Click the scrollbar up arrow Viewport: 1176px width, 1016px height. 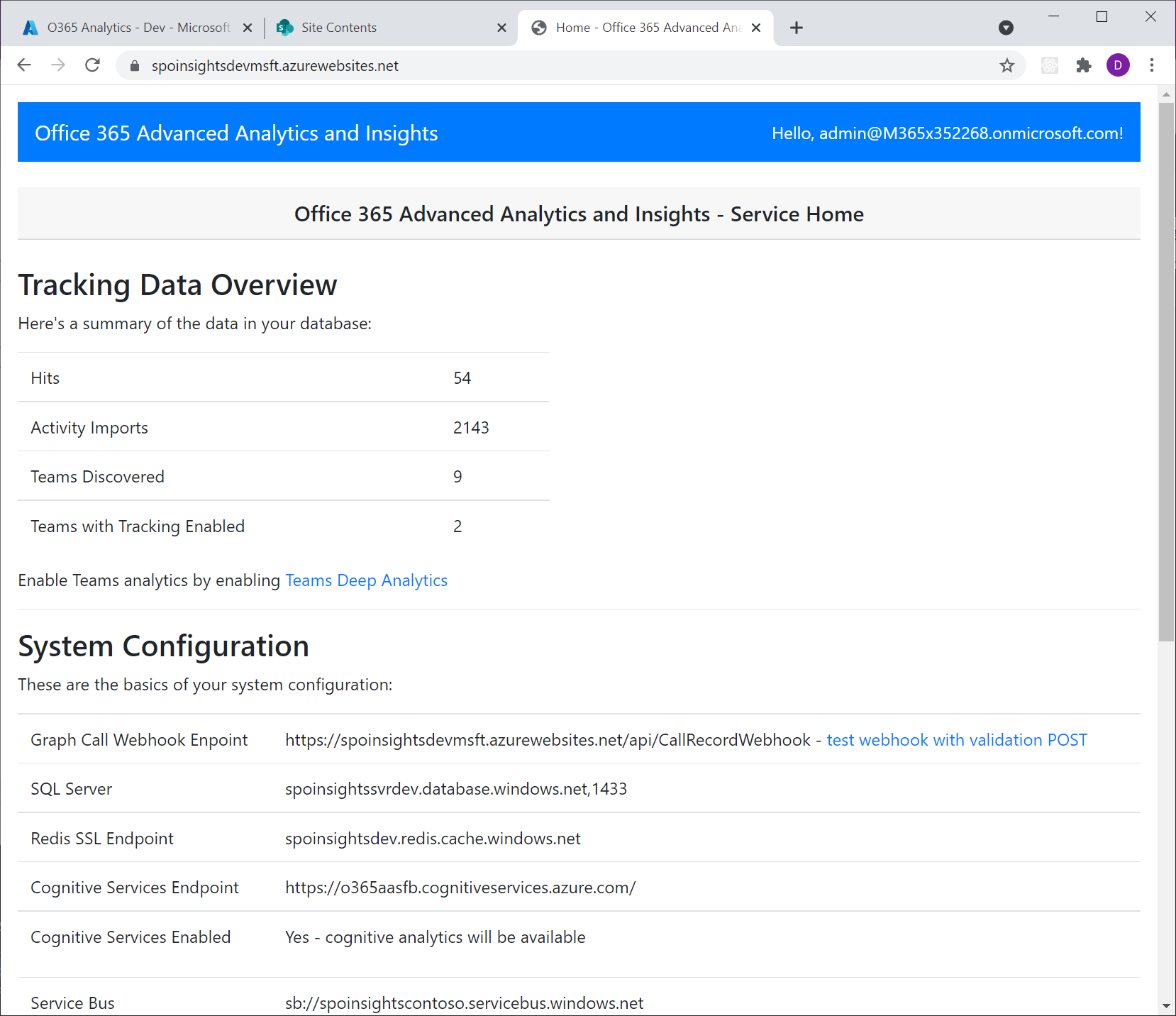(1166, 94)
